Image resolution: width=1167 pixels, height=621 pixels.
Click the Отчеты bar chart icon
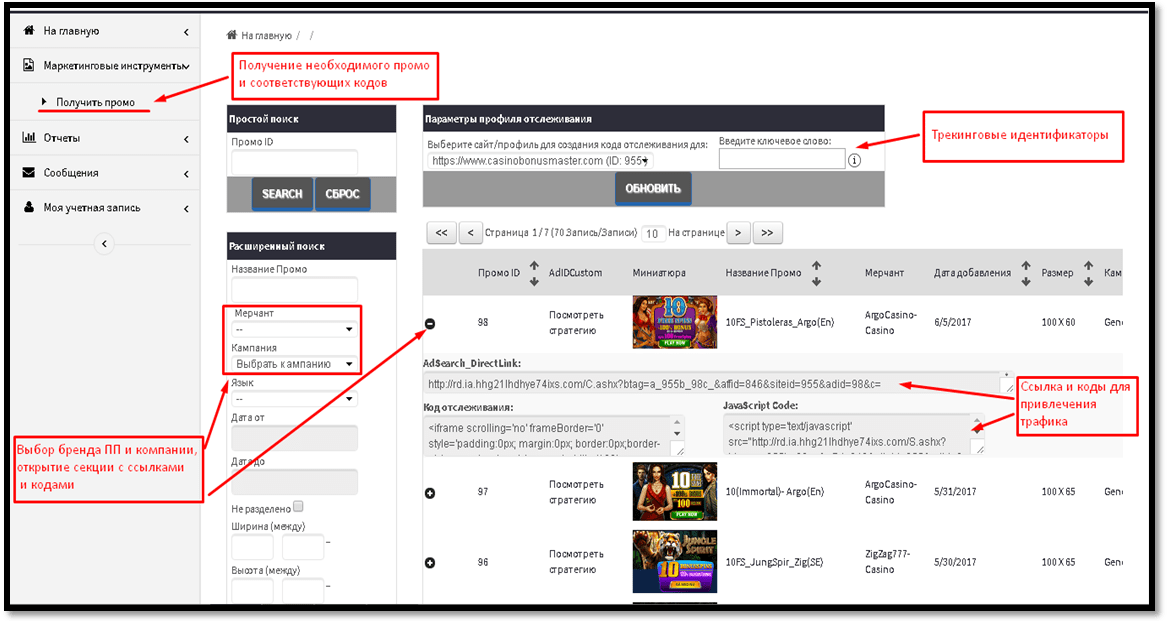[x=29, y=137]
